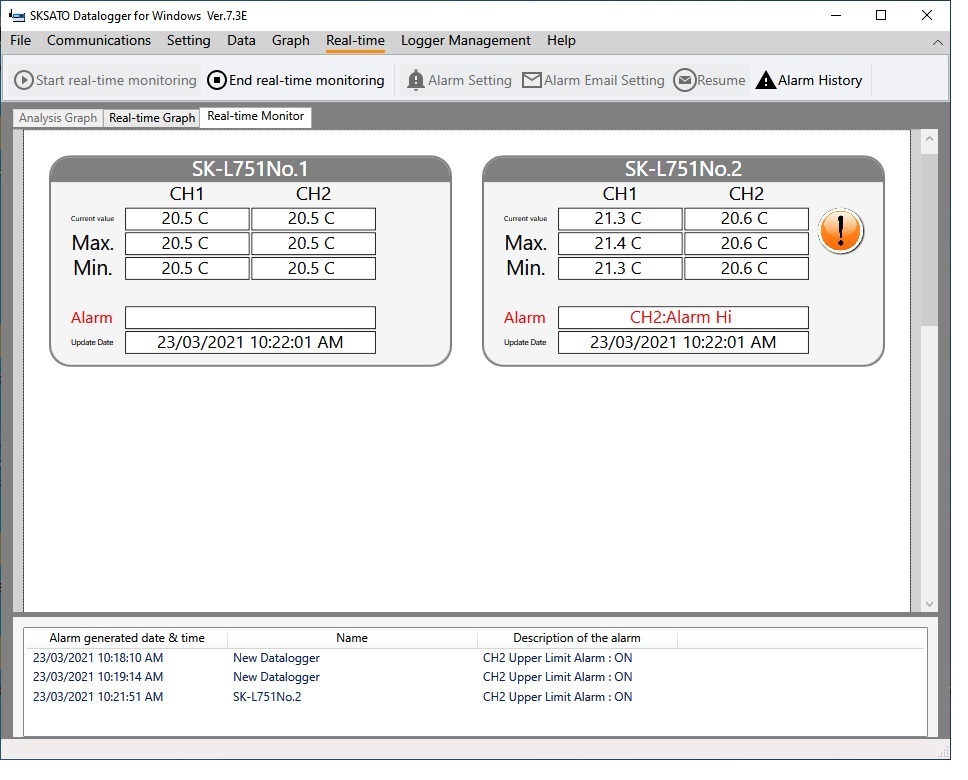Click the Alarm History warning triangle icon
Viewport: 968px width, 780px height.
[x=766, y=80]
